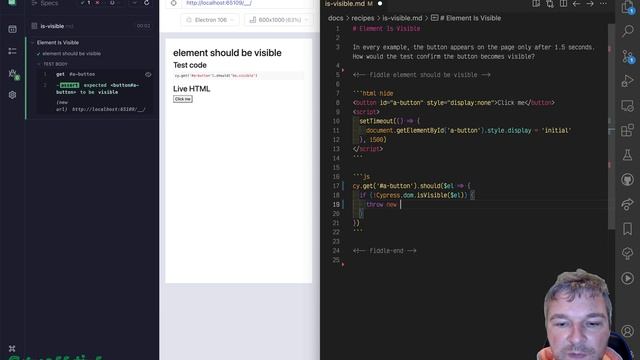Expand the Specs list panel
The width and height of the screenshot is (640, 360).
point(46,3)
